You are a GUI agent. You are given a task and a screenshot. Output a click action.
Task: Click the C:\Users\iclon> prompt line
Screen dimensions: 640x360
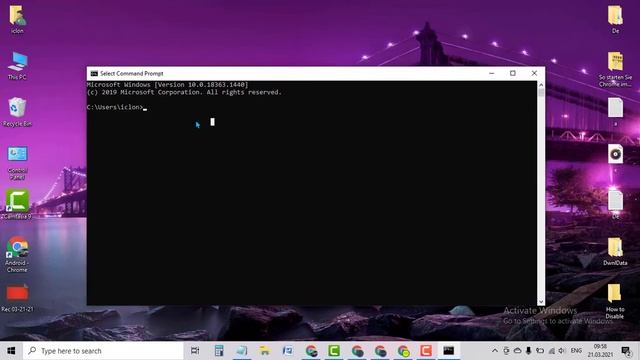(x=117, y=107)
